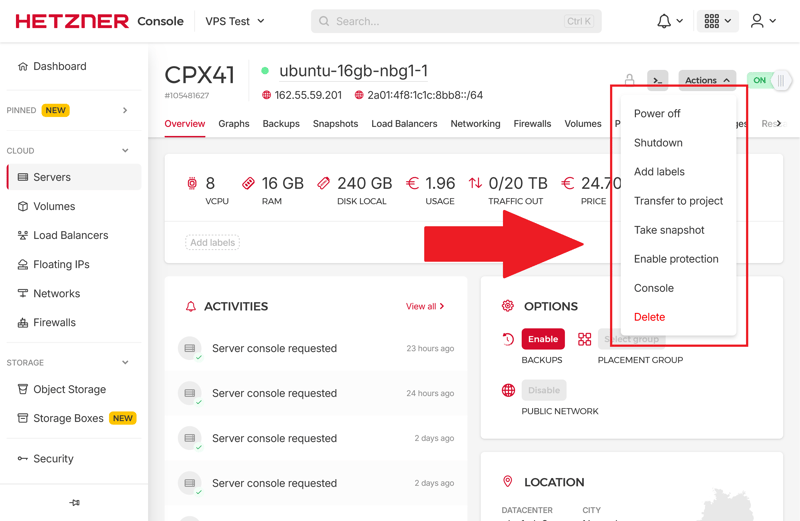Expand the Pinned section chevron
This screenshot has width=800, height=521.
click(x=125, y=110)
